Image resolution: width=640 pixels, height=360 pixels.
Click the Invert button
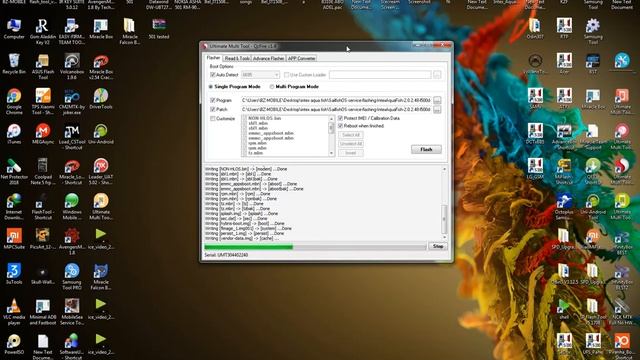pos(351,153)
